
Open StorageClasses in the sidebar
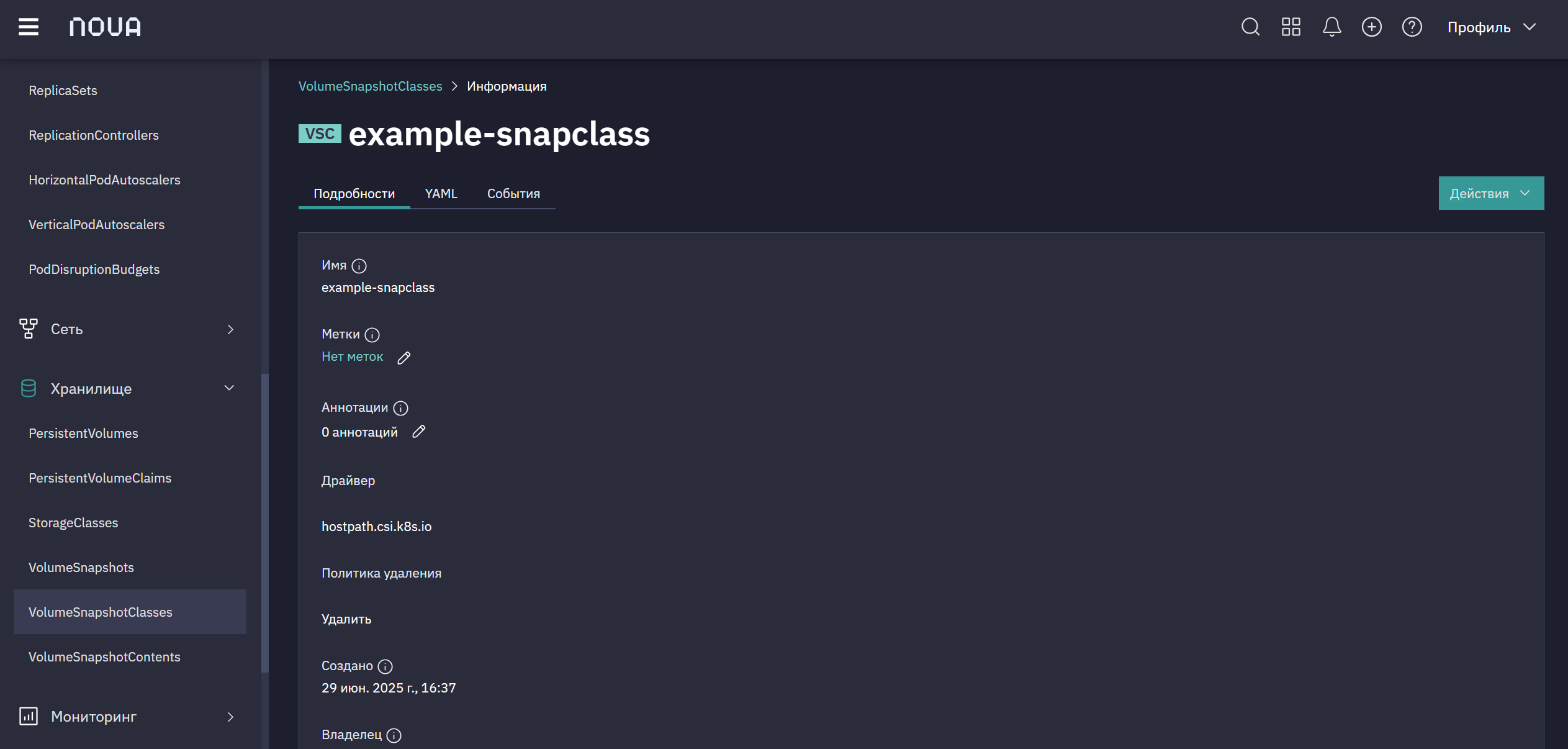(x=73, y=523)
